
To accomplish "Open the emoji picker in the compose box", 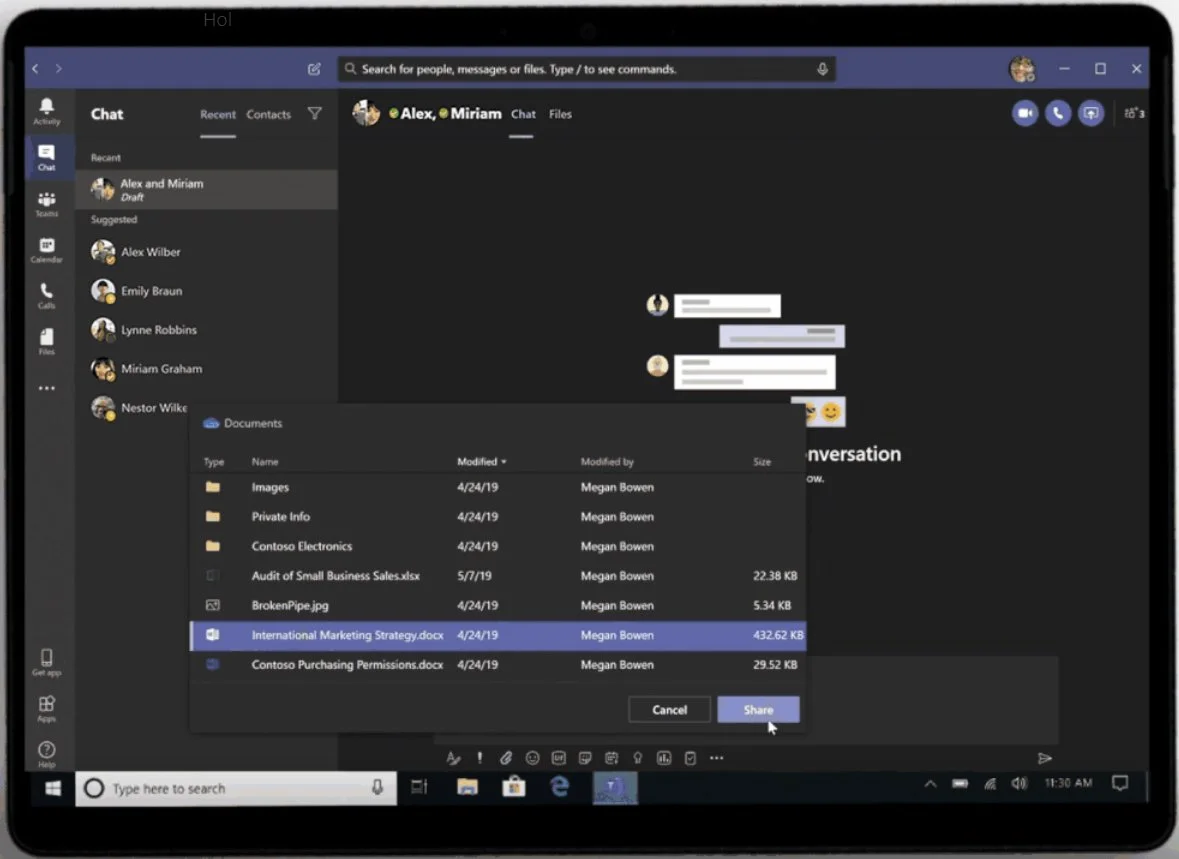I will tap(532, 758).
